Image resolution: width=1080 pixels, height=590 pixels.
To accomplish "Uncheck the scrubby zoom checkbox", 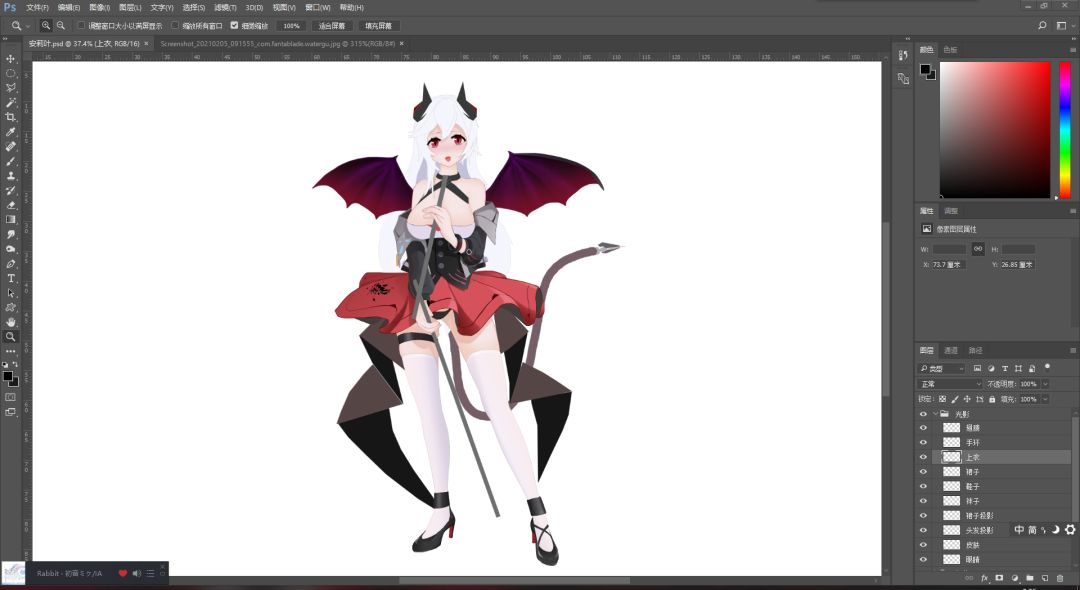I will click(x=234, y=25).
